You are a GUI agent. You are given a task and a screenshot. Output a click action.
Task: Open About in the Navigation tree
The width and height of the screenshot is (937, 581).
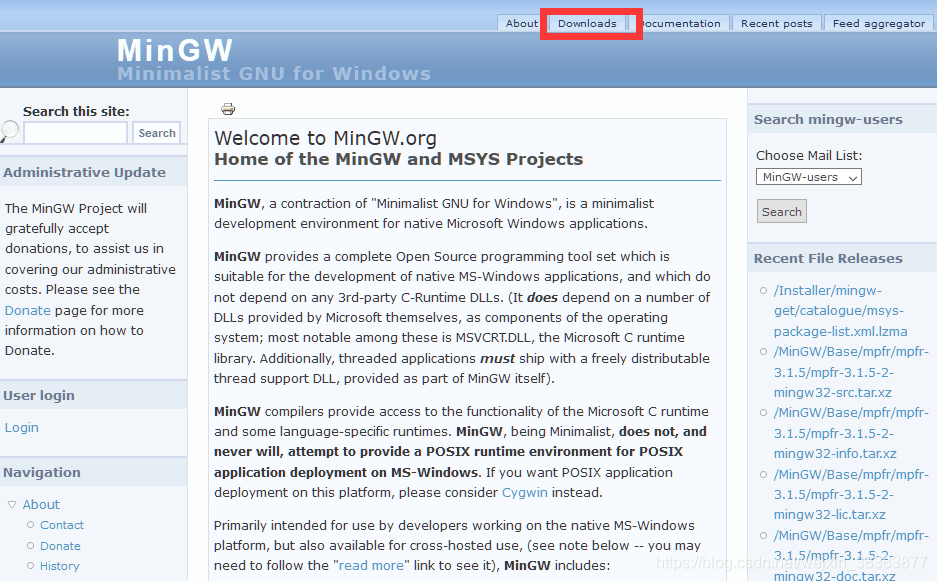41,504
